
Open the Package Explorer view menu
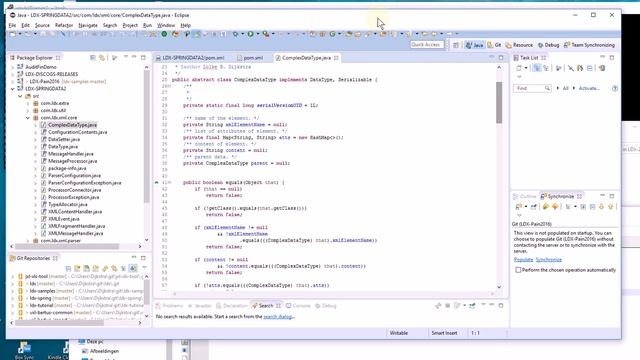click(125, 58)
